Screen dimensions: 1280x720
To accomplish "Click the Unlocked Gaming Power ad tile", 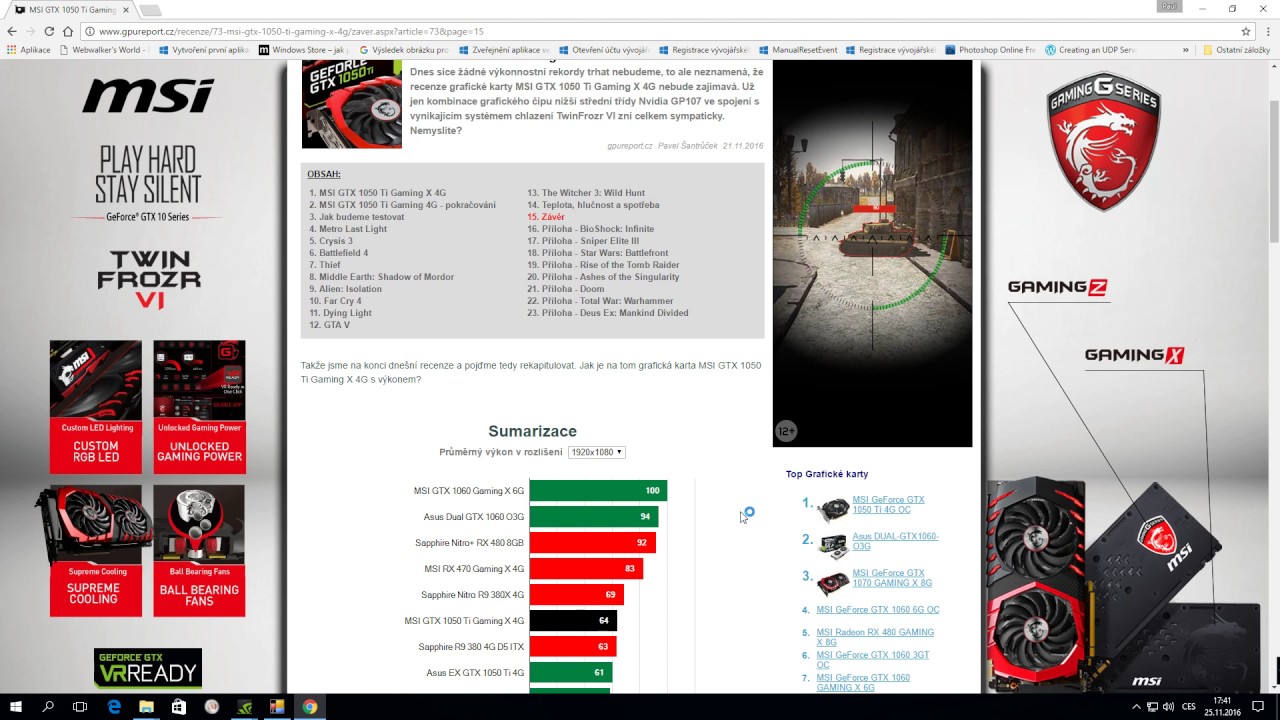I will point(199,407).
